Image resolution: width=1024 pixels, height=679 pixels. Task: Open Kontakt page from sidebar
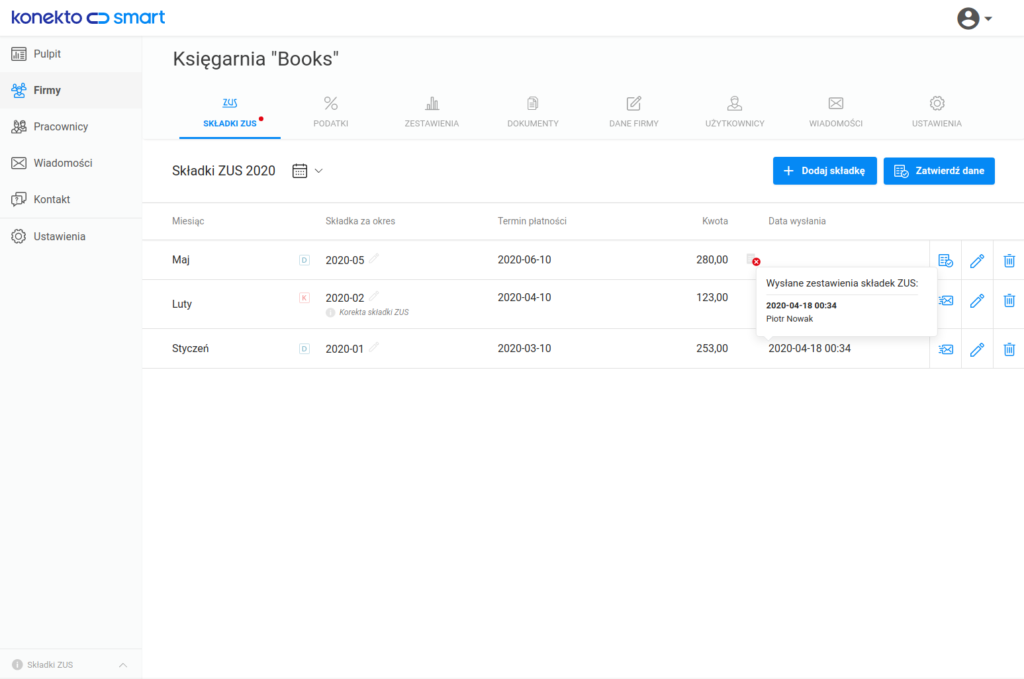[x=71, y=200]
